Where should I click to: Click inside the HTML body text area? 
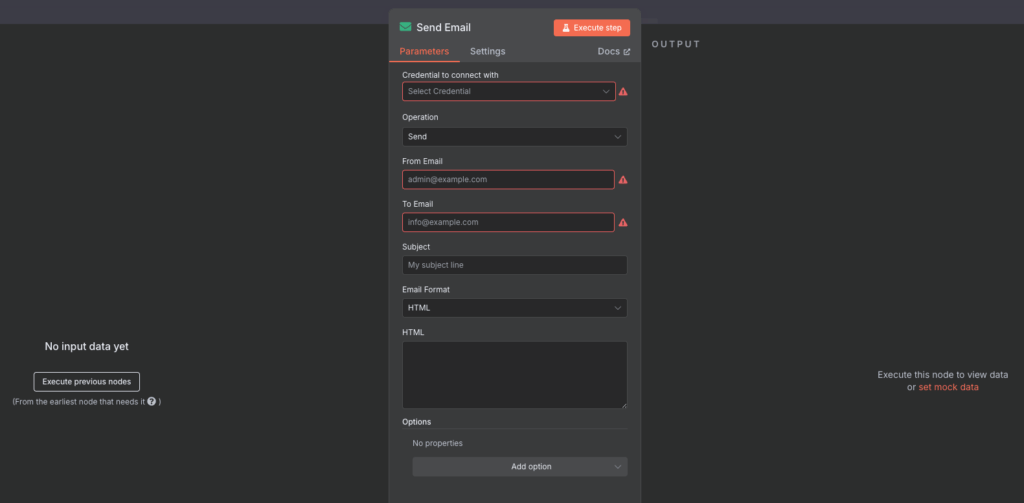(514, 374)
